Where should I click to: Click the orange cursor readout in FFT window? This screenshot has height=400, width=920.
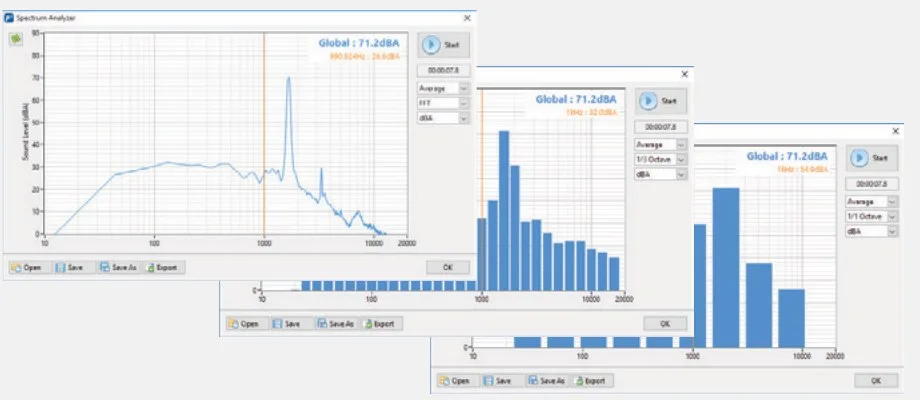pos(364,57)
